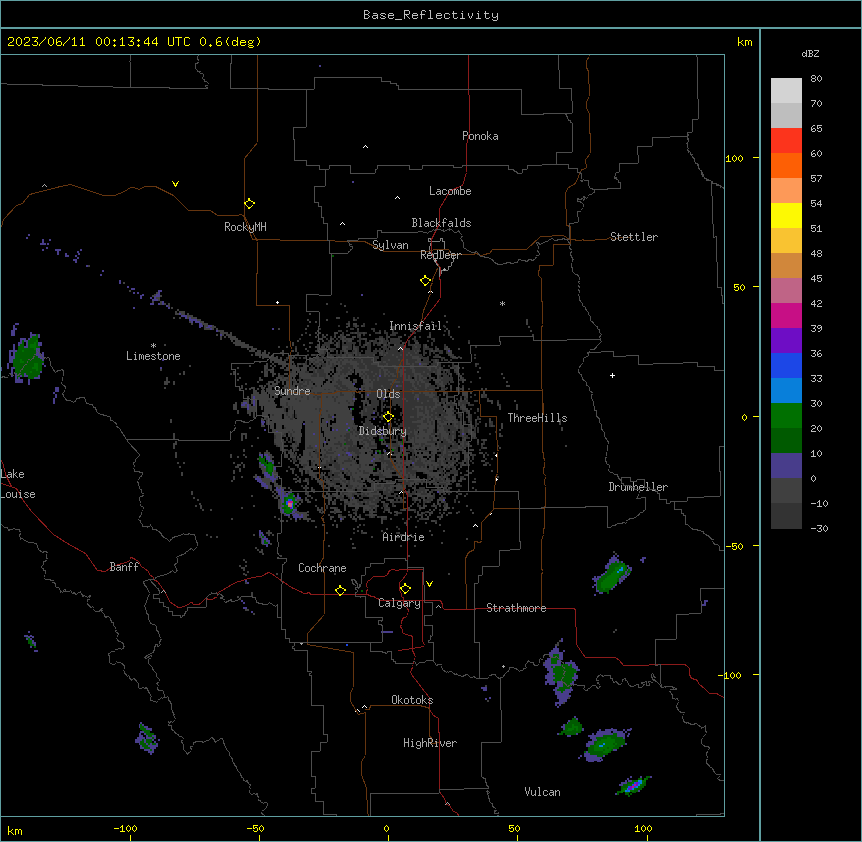Click the yellow diamond marker below RedDeer
Image resolution: width=862 pixels, height=842 pixels.
[426, 281]
